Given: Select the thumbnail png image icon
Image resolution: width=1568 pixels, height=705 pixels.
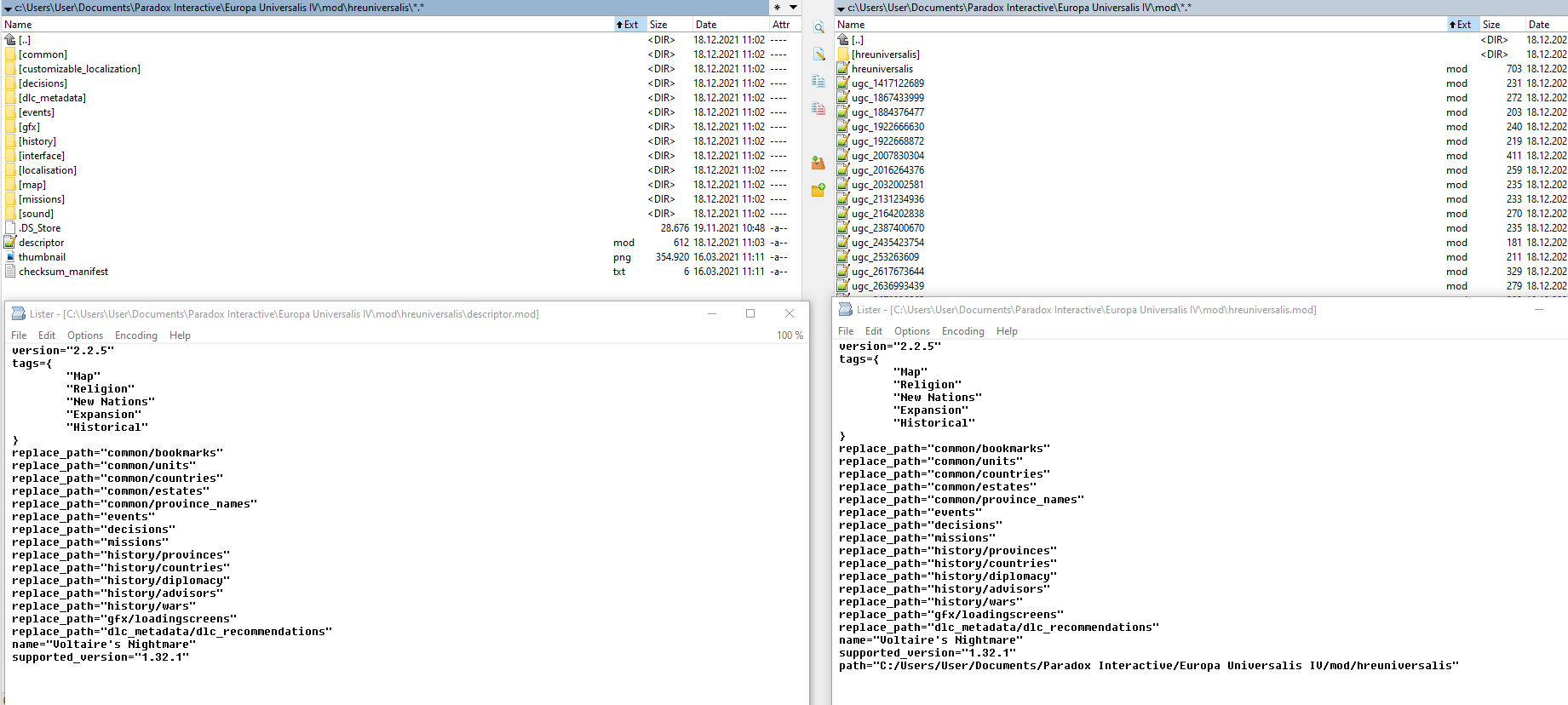Looking at the screenshot, I should pyautogui.click(x=10, y=257).
